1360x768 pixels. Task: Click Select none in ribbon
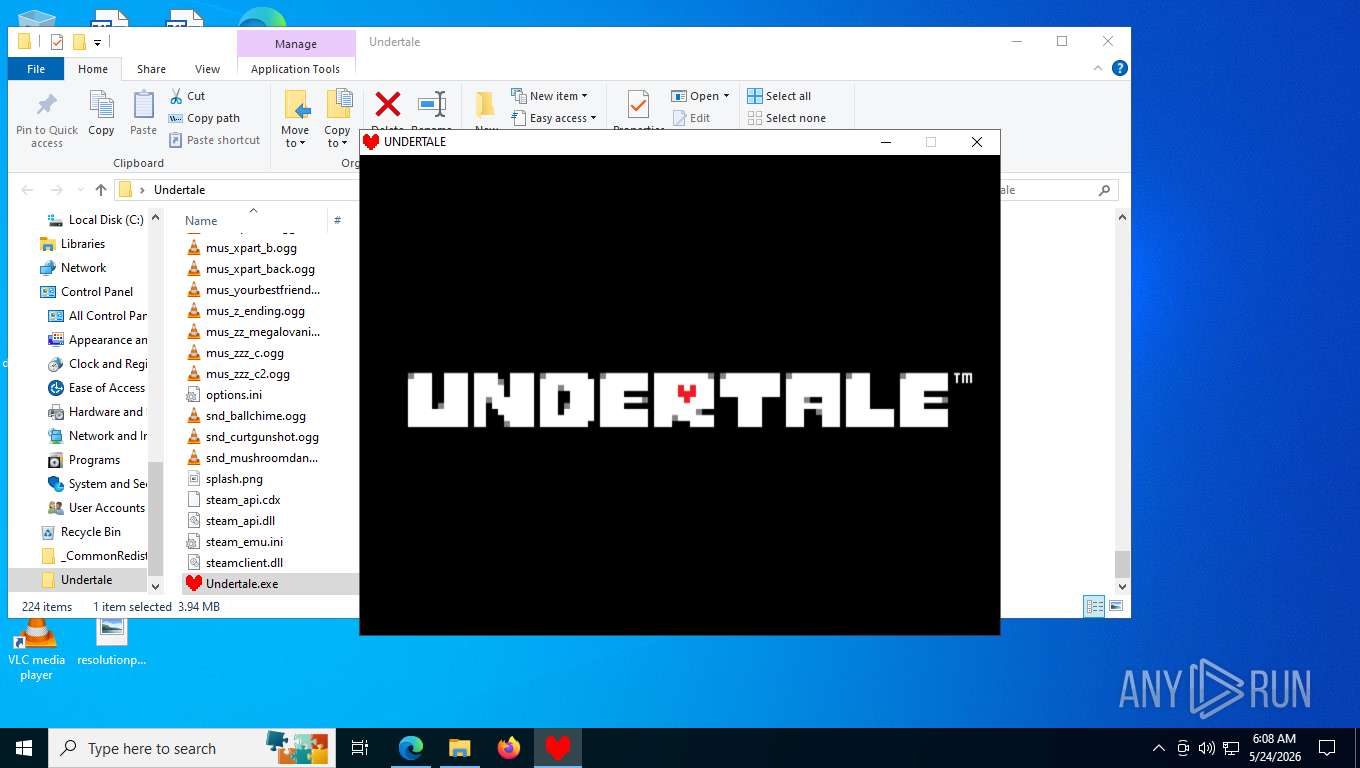786,118
